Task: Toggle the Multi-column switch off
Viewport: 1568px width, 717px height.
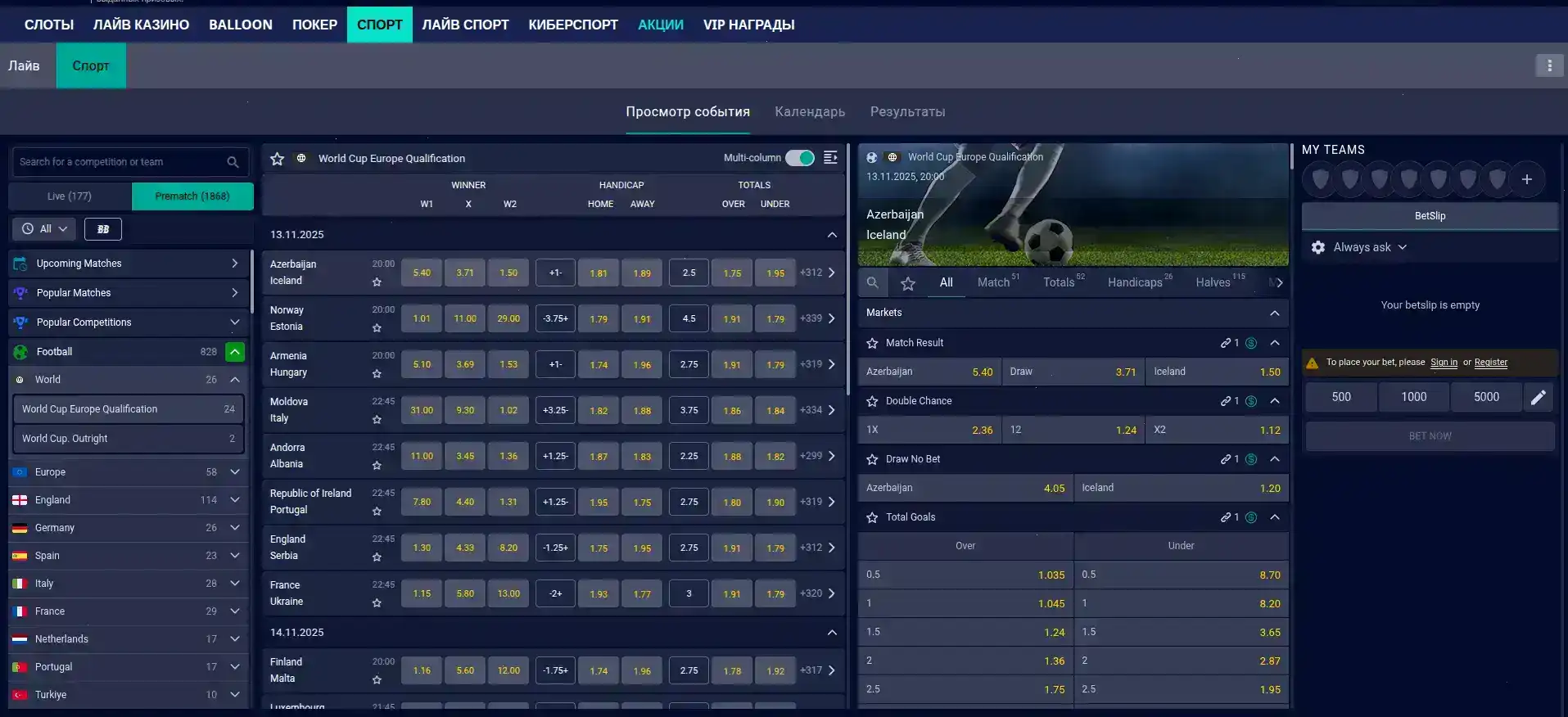Action: (x=799, y=158)
